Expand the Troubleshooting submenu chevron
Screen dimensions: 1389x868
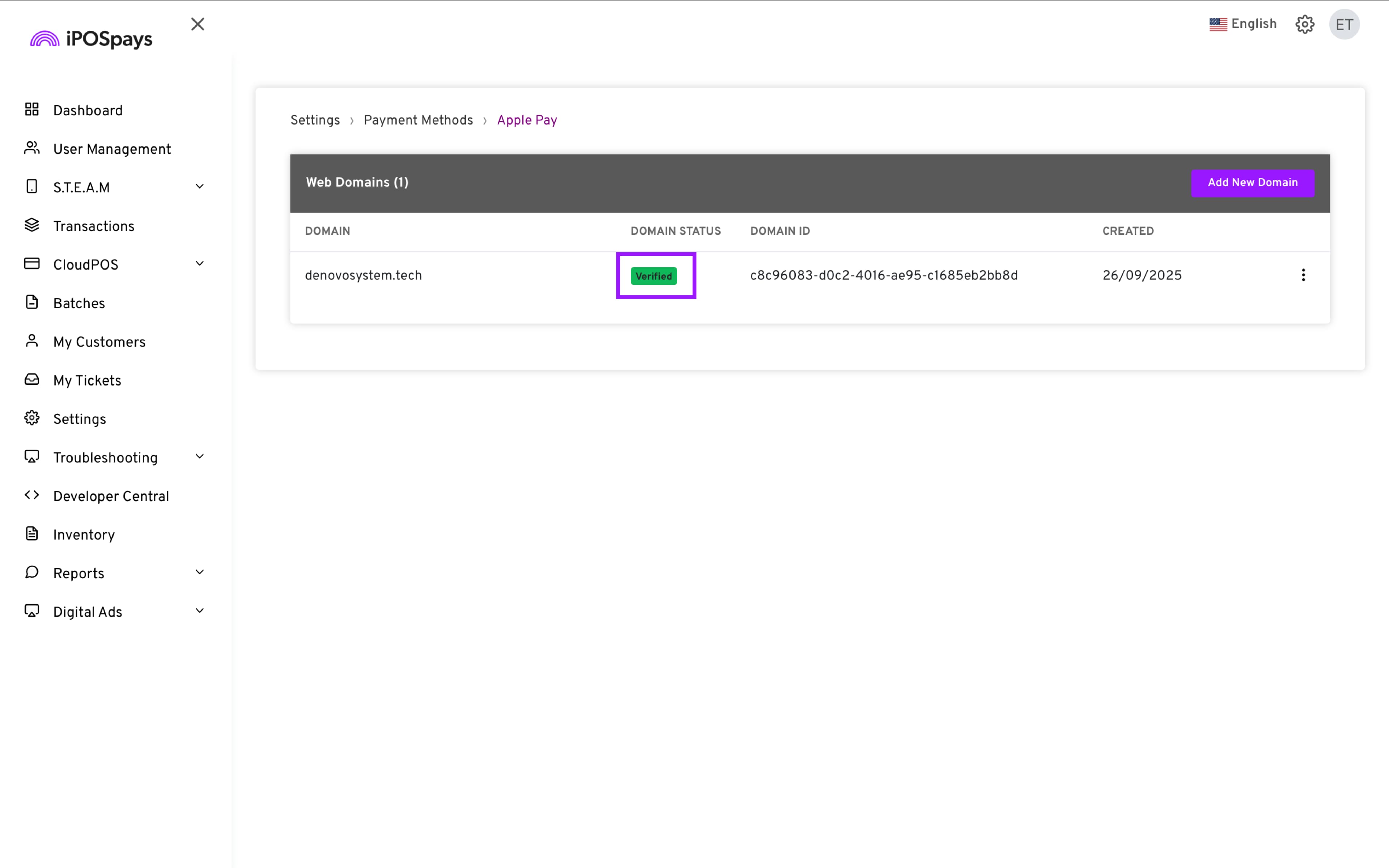200,456
